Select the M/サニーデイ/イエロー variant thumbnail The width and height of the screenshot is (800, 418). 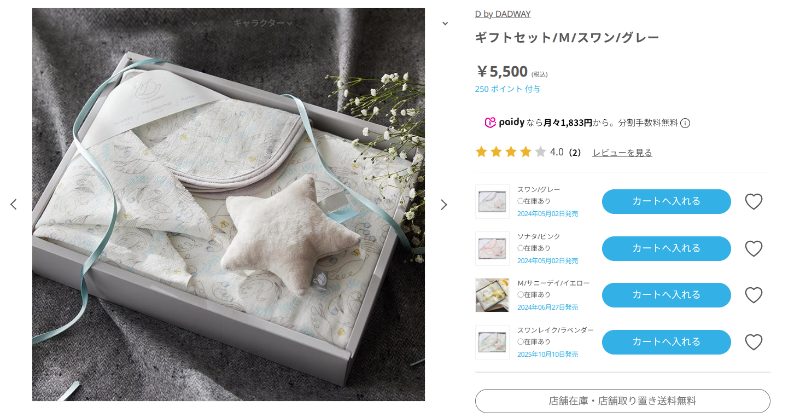492,295
